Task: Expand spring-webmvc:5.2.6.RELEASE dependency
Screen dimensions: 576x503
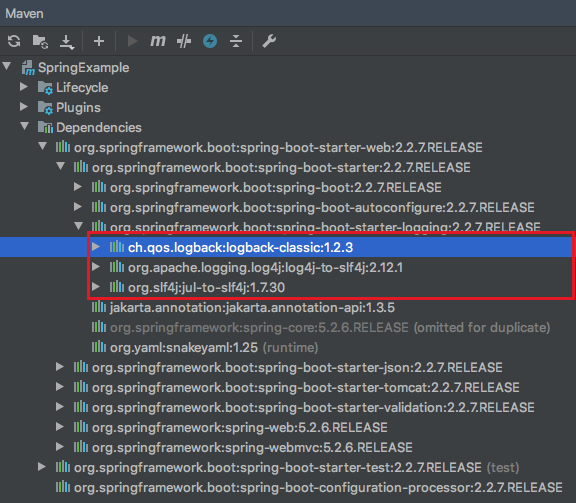Action: tap(60, 446)
